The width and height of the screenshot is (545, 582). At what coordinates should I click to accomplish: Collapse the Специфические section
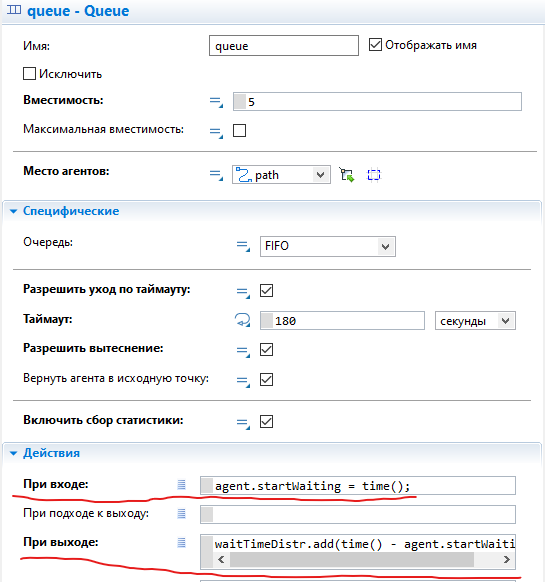pos(13,211)
